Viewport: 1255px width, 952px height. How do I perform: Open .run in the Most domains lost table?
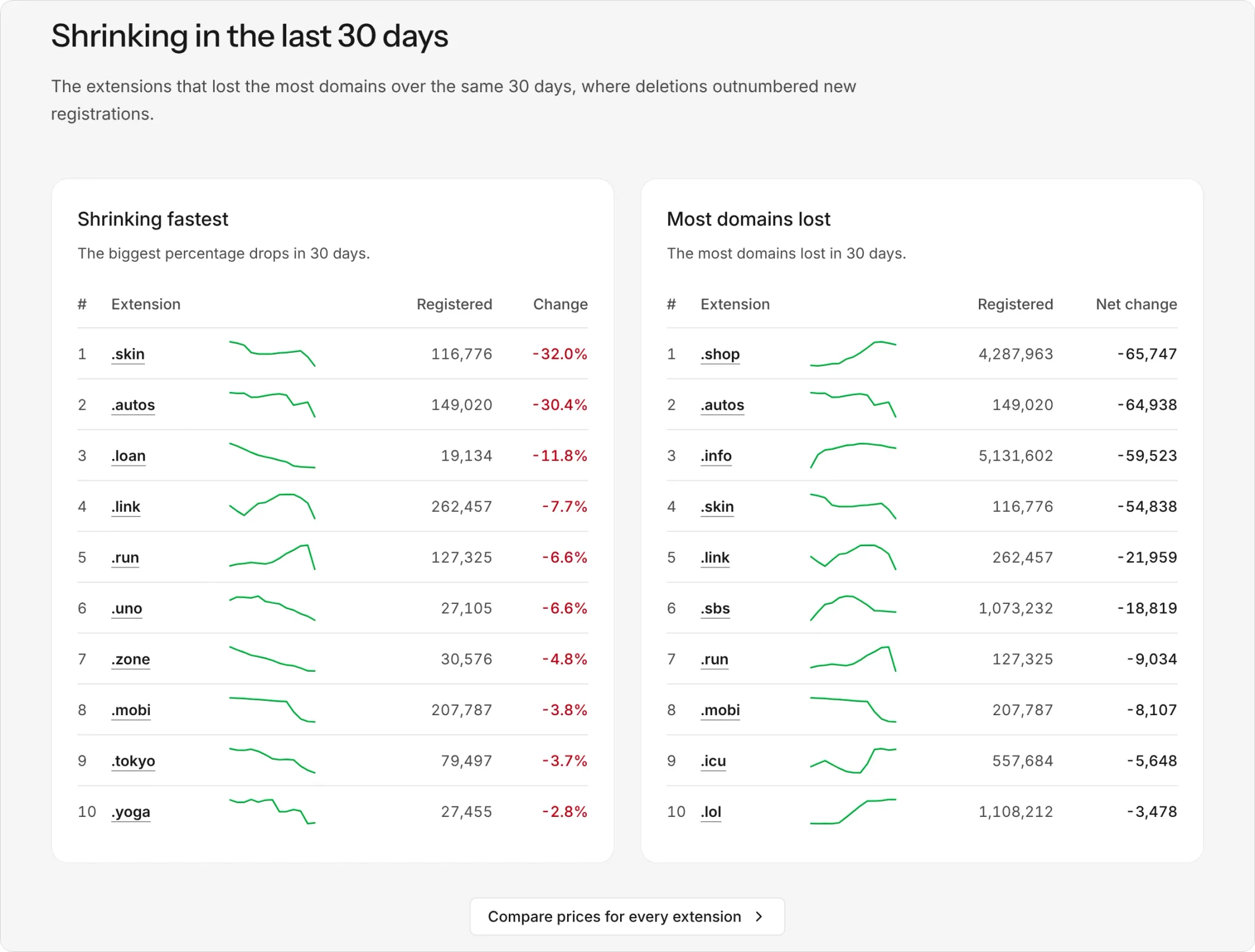(714, 659)
